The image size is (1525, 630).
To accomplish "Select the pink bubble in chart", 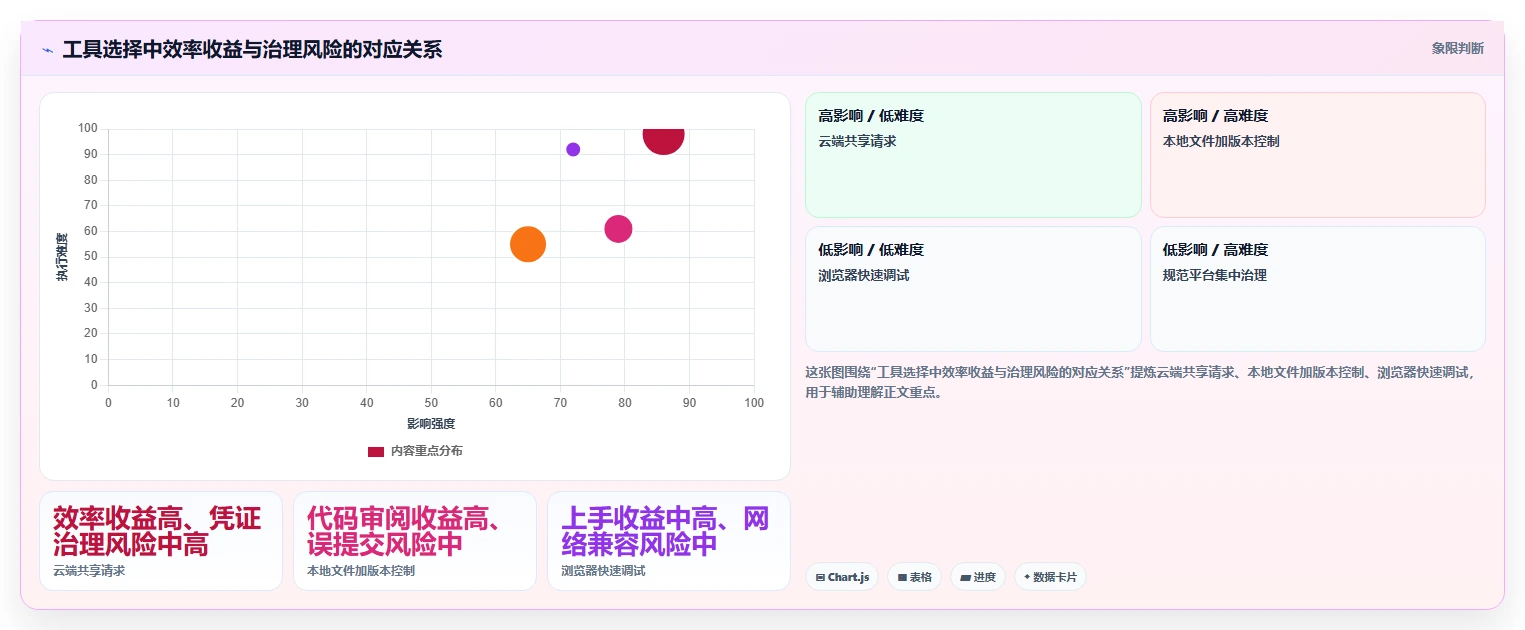I will tap(618, 229).
